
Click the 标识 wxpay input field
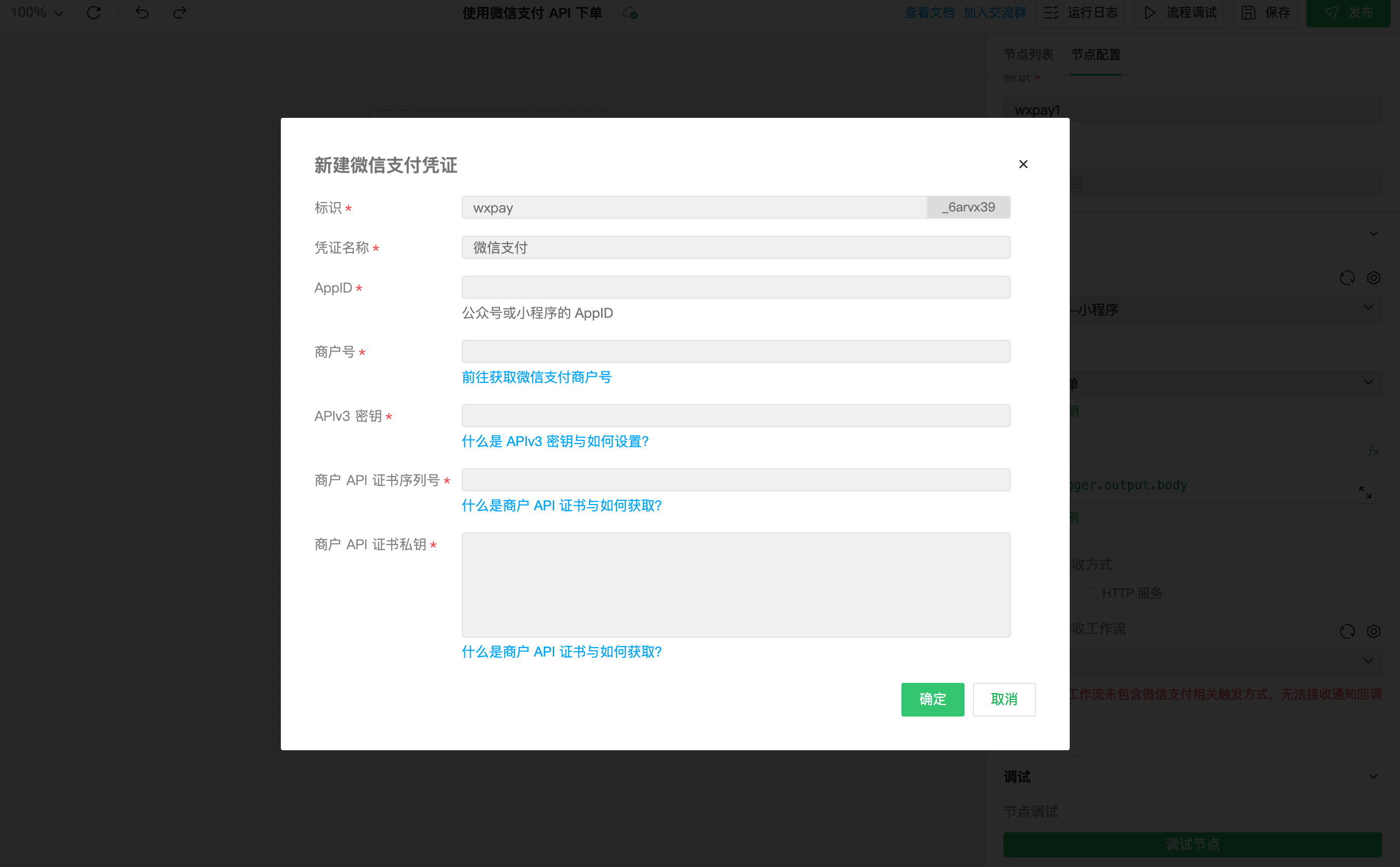[x=694, y=207]
